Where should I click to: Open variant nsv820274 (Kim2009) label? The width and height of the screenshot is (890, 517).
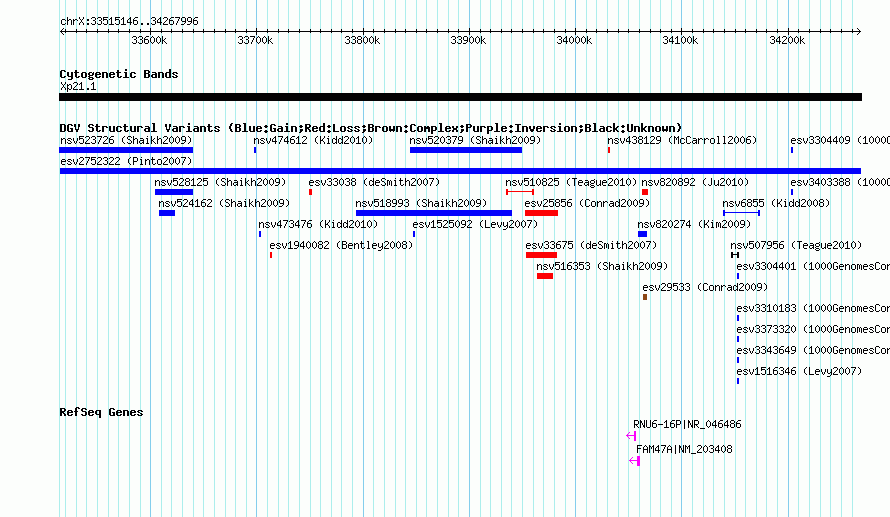(694, 224)
